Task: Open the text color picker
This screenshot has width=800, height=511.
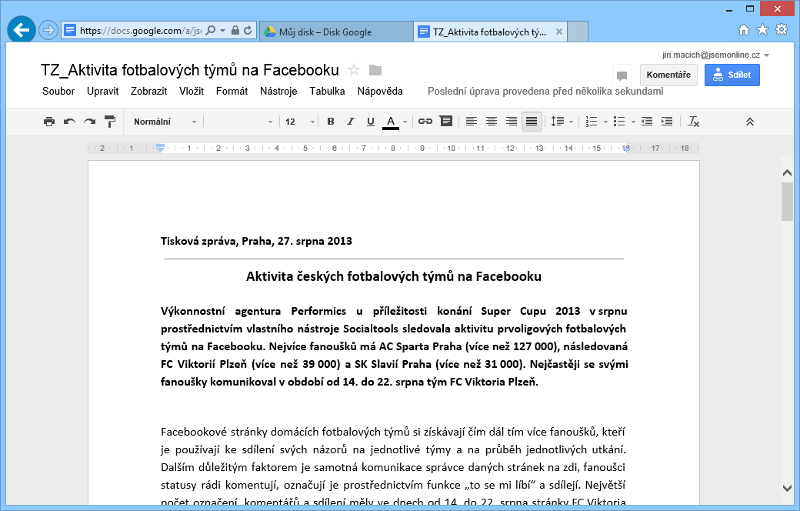Action: coord(391,122)
